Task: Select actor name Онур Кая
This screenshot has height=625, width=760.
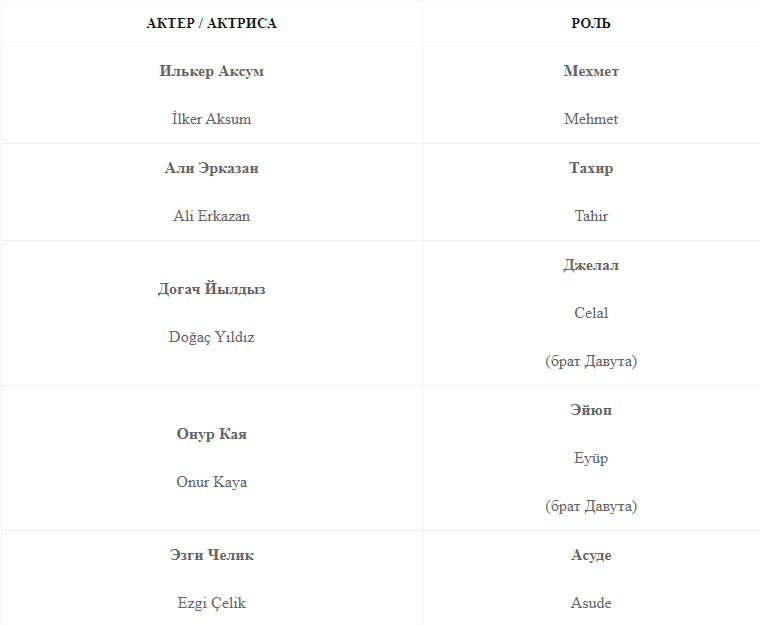Action: pos(211,434)
